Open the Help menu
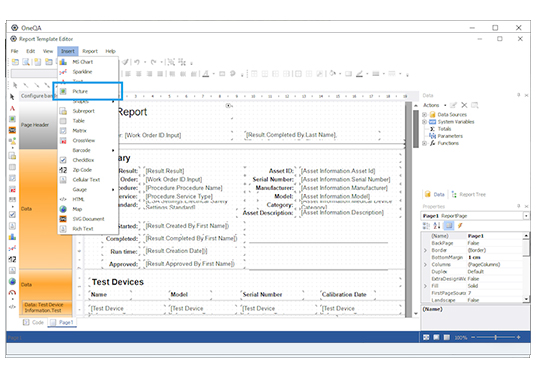The height and width of the screenshot is (374, 538). click(110, 51)
